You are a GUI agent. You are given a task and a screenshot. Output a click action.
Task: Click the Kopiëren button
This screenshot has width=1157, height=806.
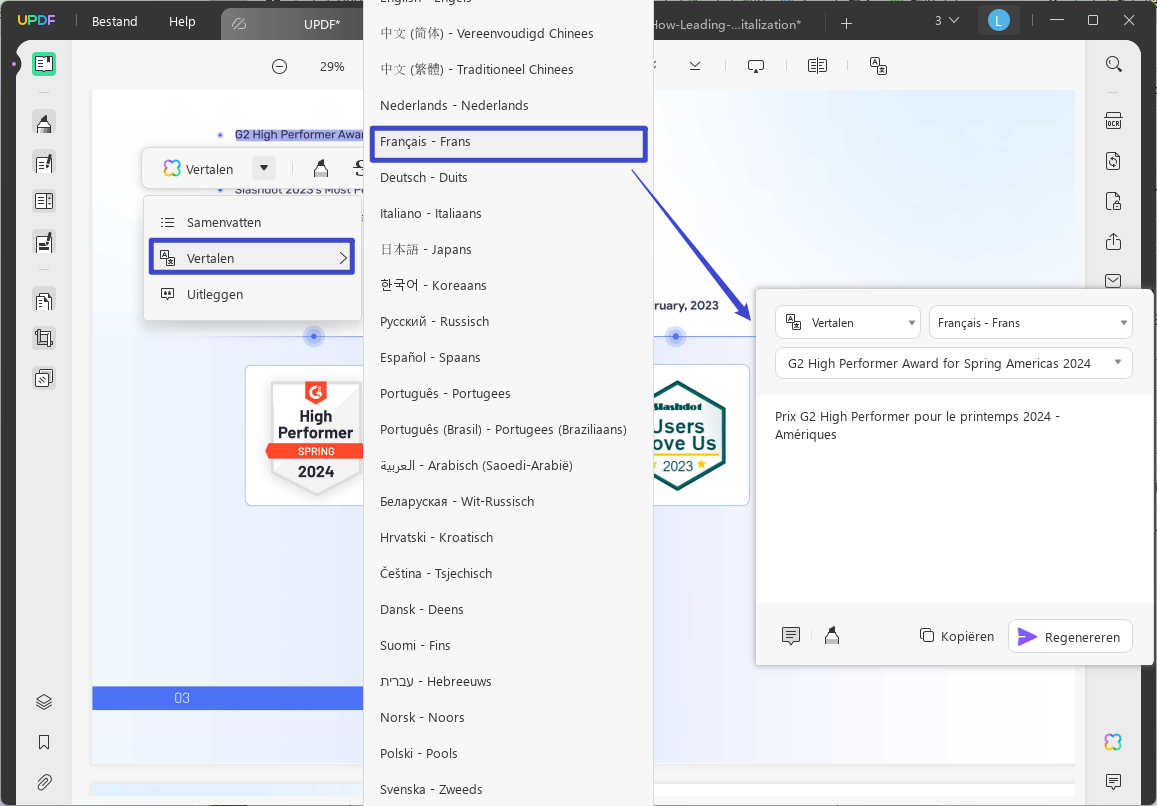(x=956, y=636)
